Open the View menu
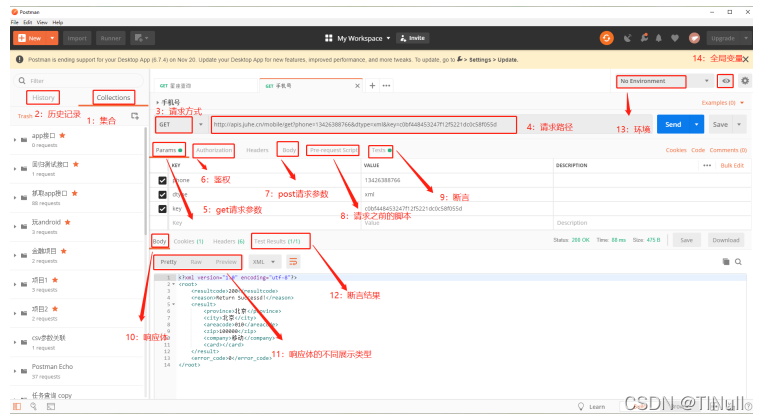This screenshot has width=759, height=420. 42,22
